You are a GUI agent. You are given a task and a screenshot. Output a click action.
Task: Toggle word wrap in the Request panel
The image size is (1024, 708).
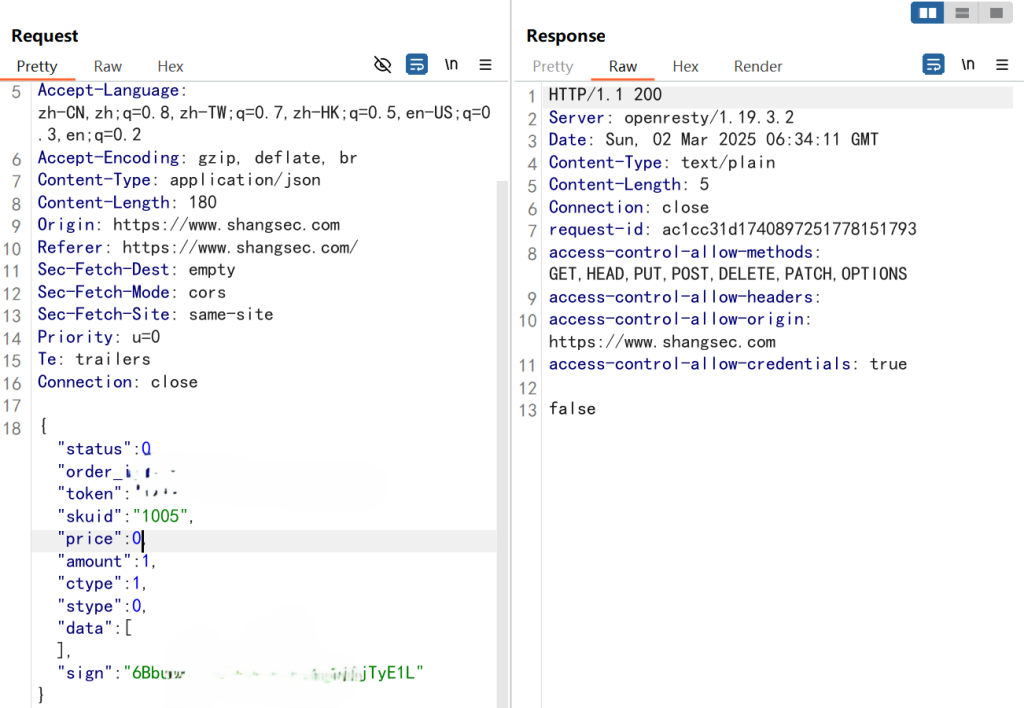(x=417, y=65)
